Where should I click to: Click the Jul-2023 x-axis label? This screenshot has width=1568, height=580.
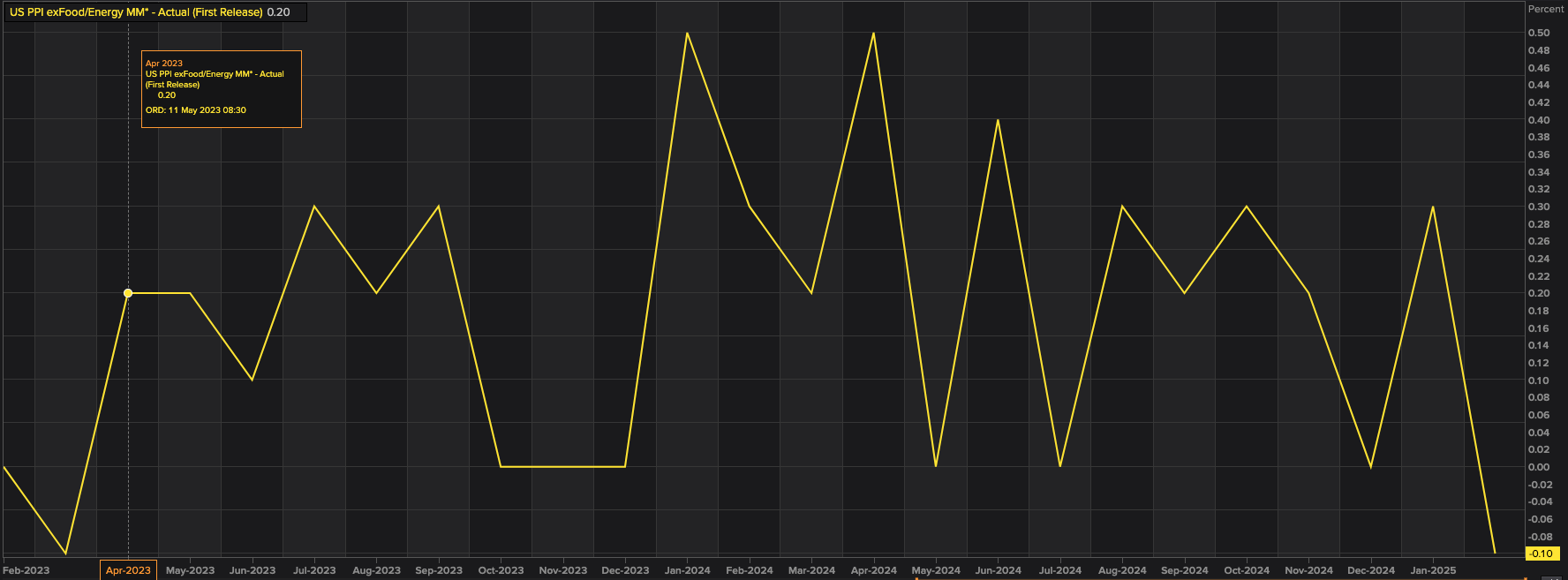pyautogui.click(x=314, y=570)
